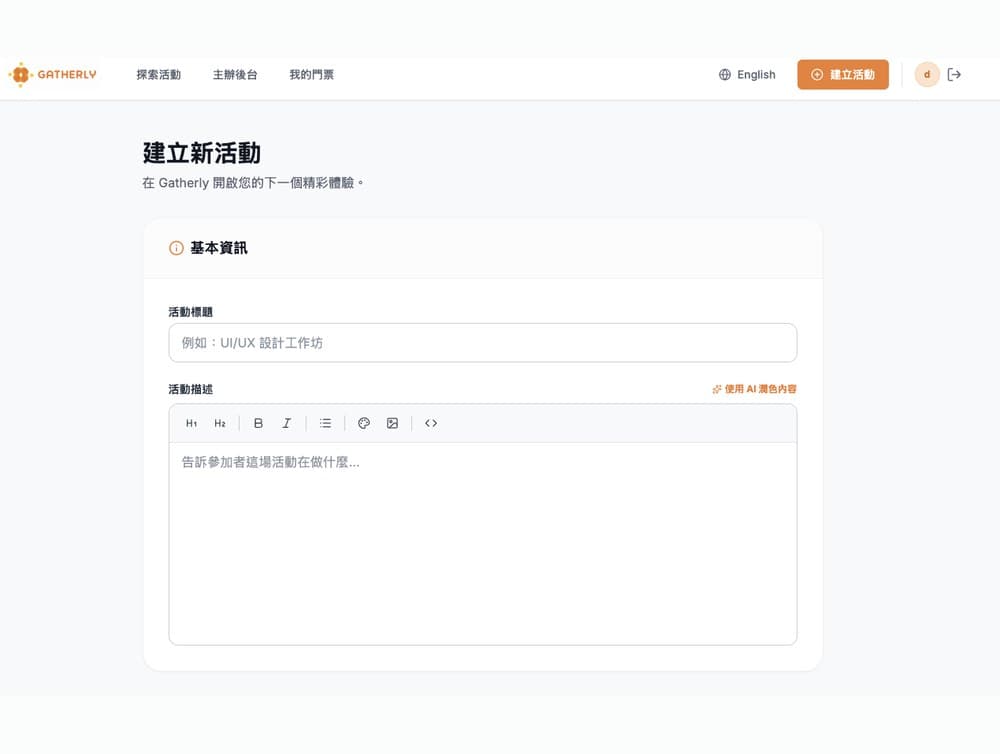1000x754 pixels.
Task: Toggle code view in editor
Action: 431,423
